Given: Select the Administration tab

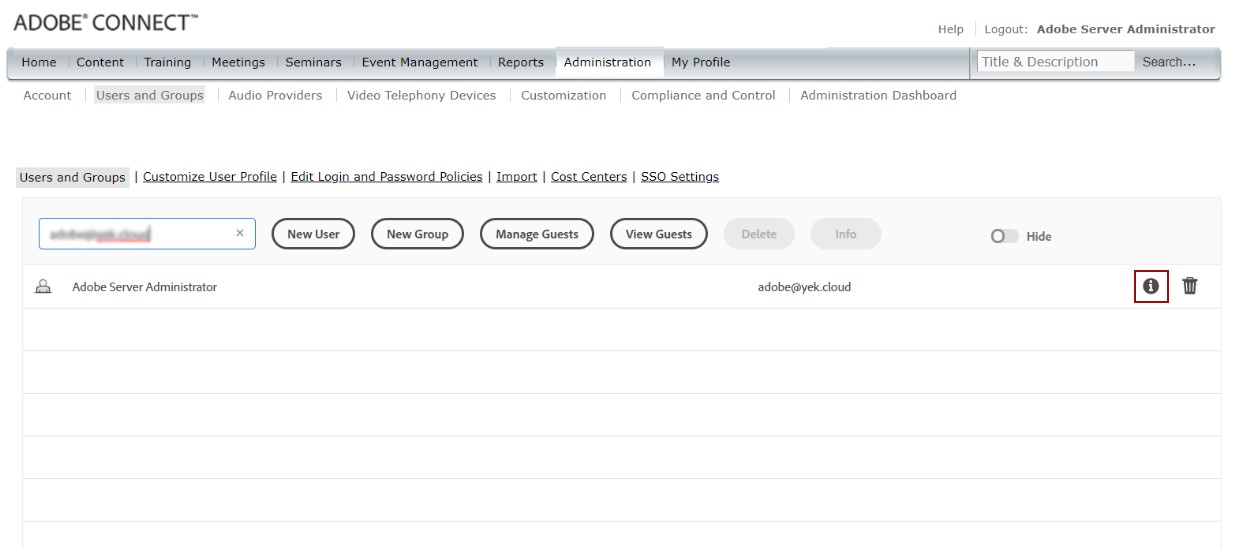Looking at the screenshot, I should tap(608, 62).
